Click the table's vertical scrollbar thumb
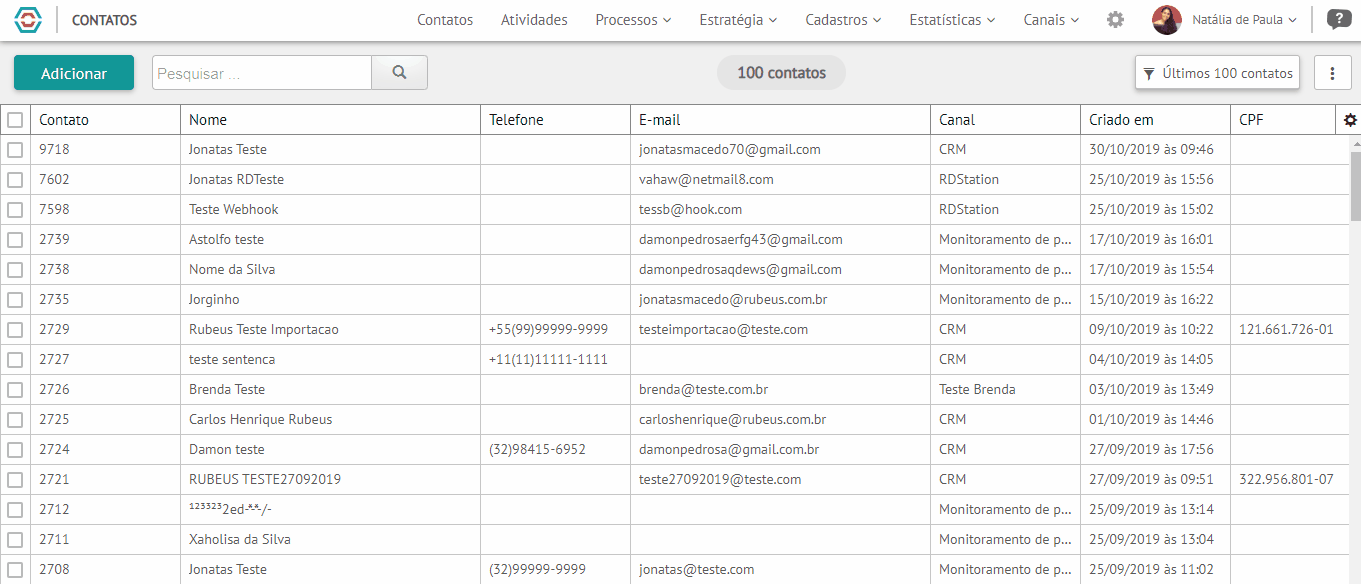Viewport: 1361px width, 584px height. pyautogui.click(x=1356, y=185)
